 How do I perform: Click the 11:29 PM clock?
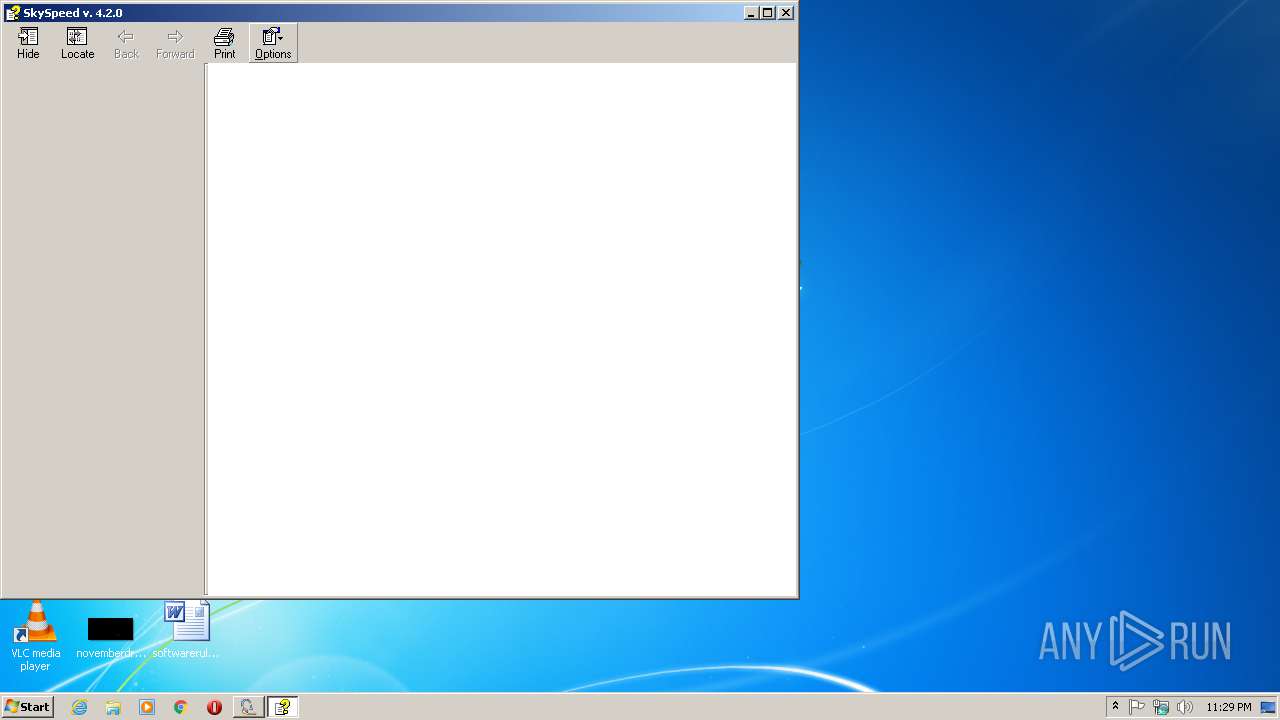pos(1228,707)
